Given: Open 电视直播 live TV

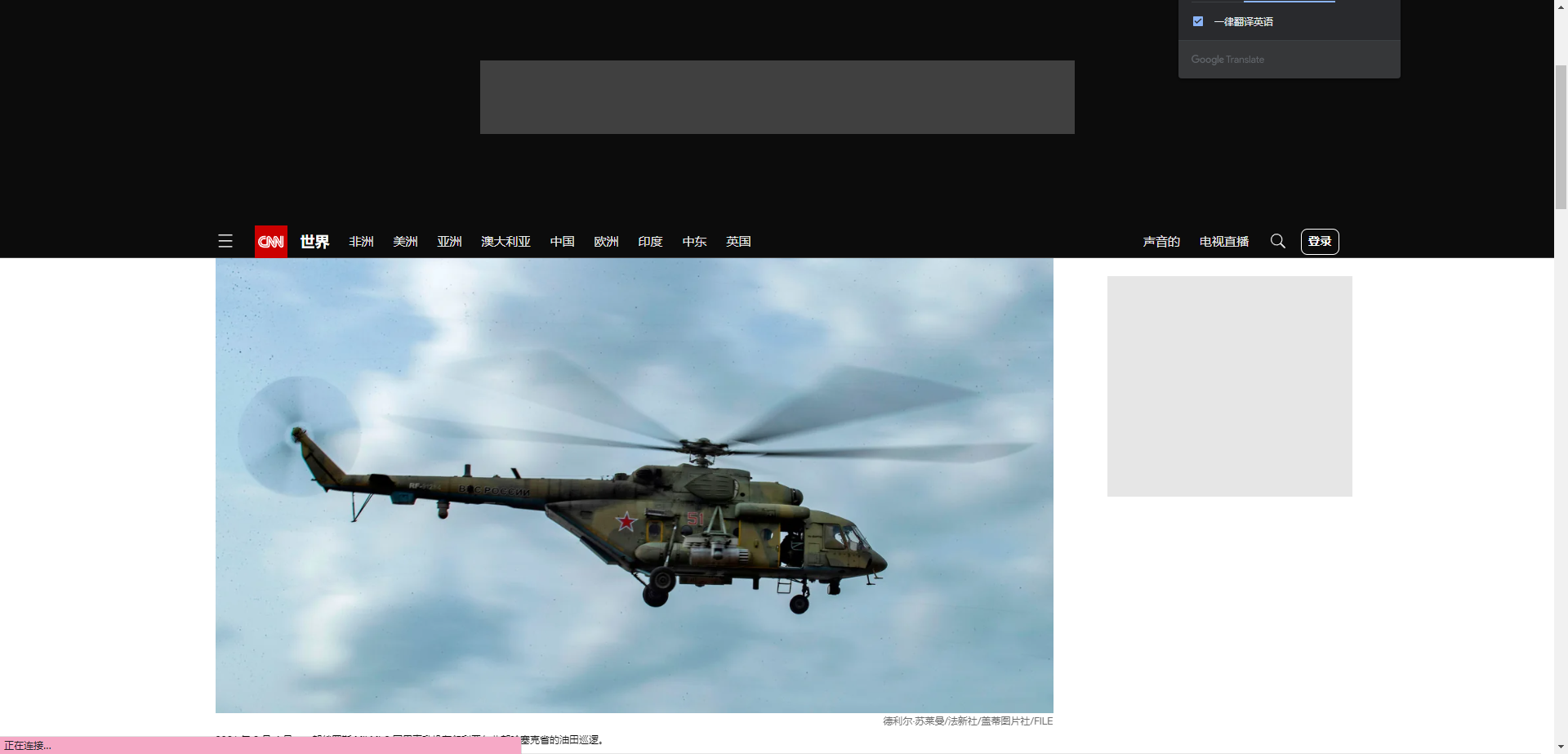Looking at the screenshot, I should coord(1223,241).
